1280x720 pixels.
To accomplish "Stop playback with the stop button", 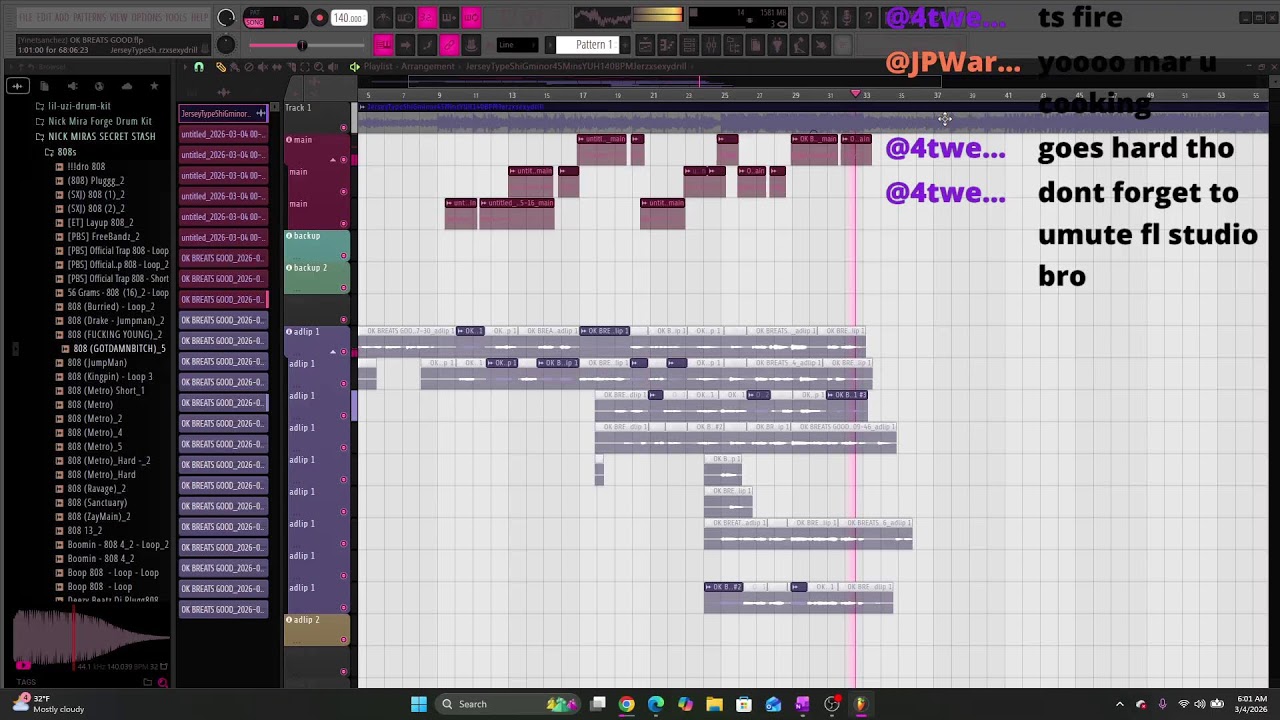I will [x=296, y=18].
